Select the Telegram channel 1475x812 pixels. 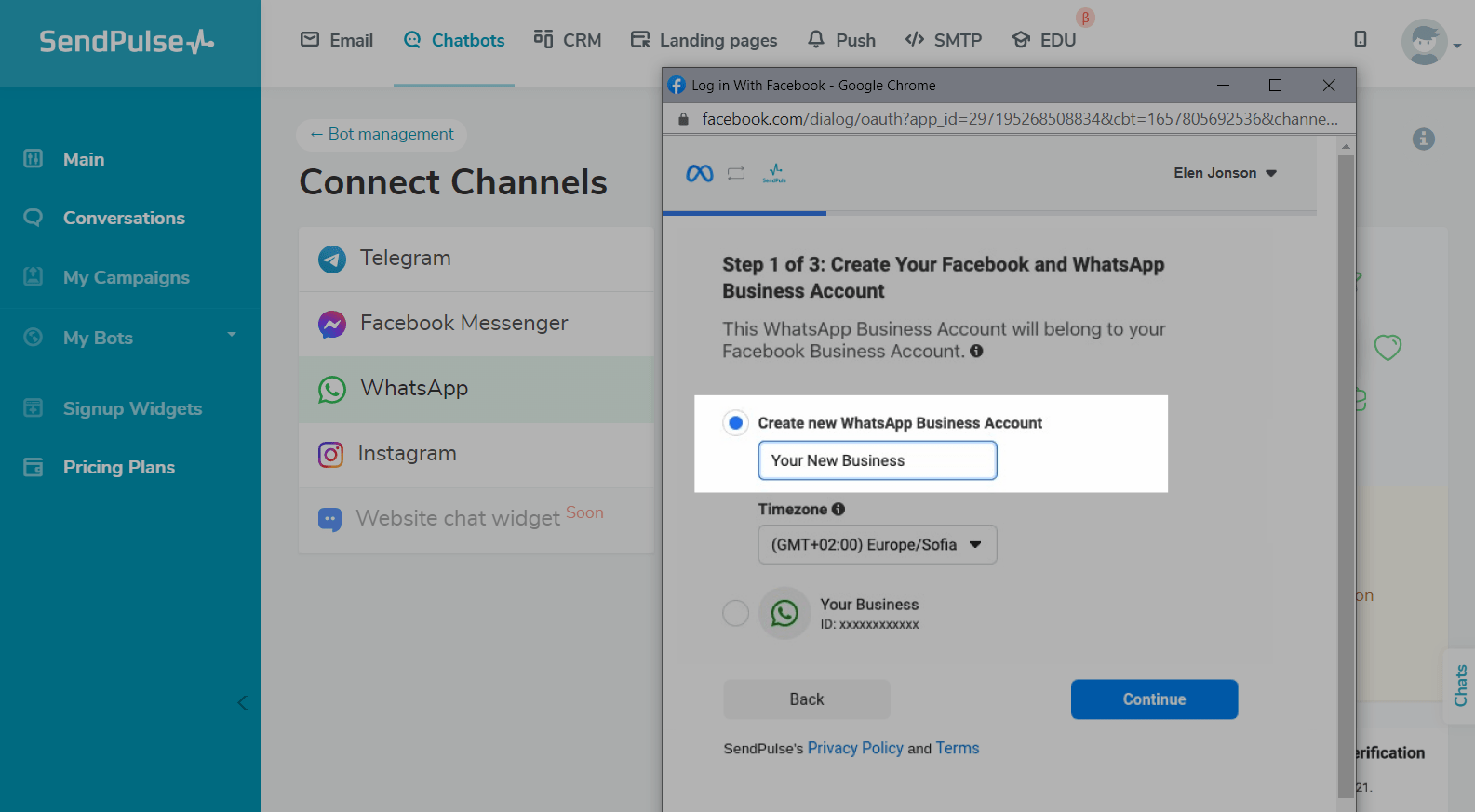pos(476,259)
